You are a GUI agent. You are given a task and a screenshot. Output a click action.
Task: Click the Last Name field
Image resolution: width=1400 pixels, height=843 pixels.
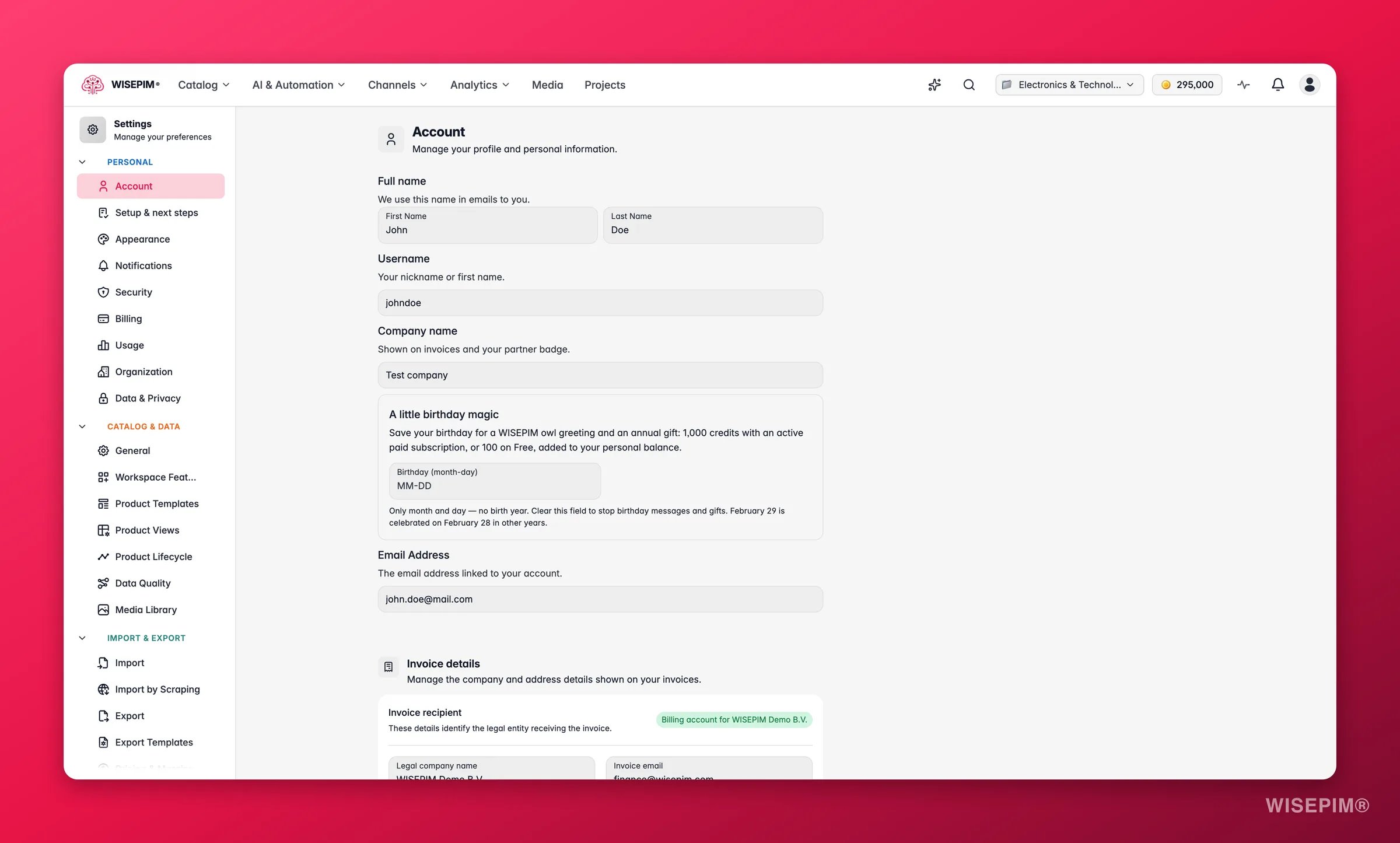(713, 225)
